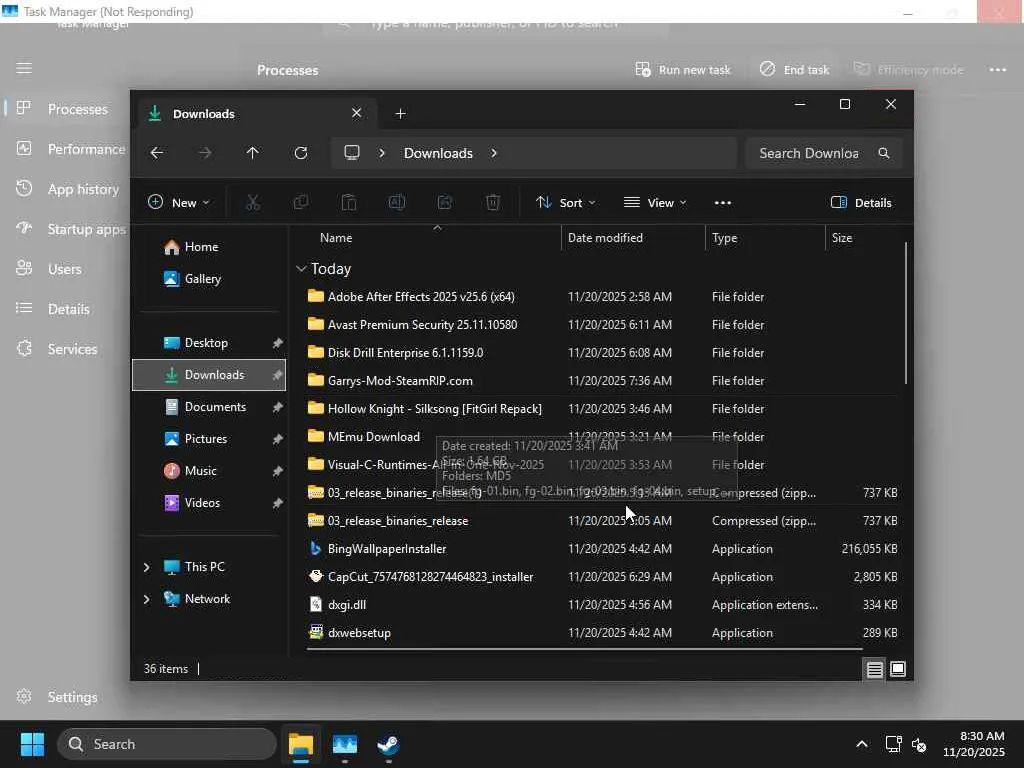Expand This PC in navigation pane
1024x768 pixels.
146,567
